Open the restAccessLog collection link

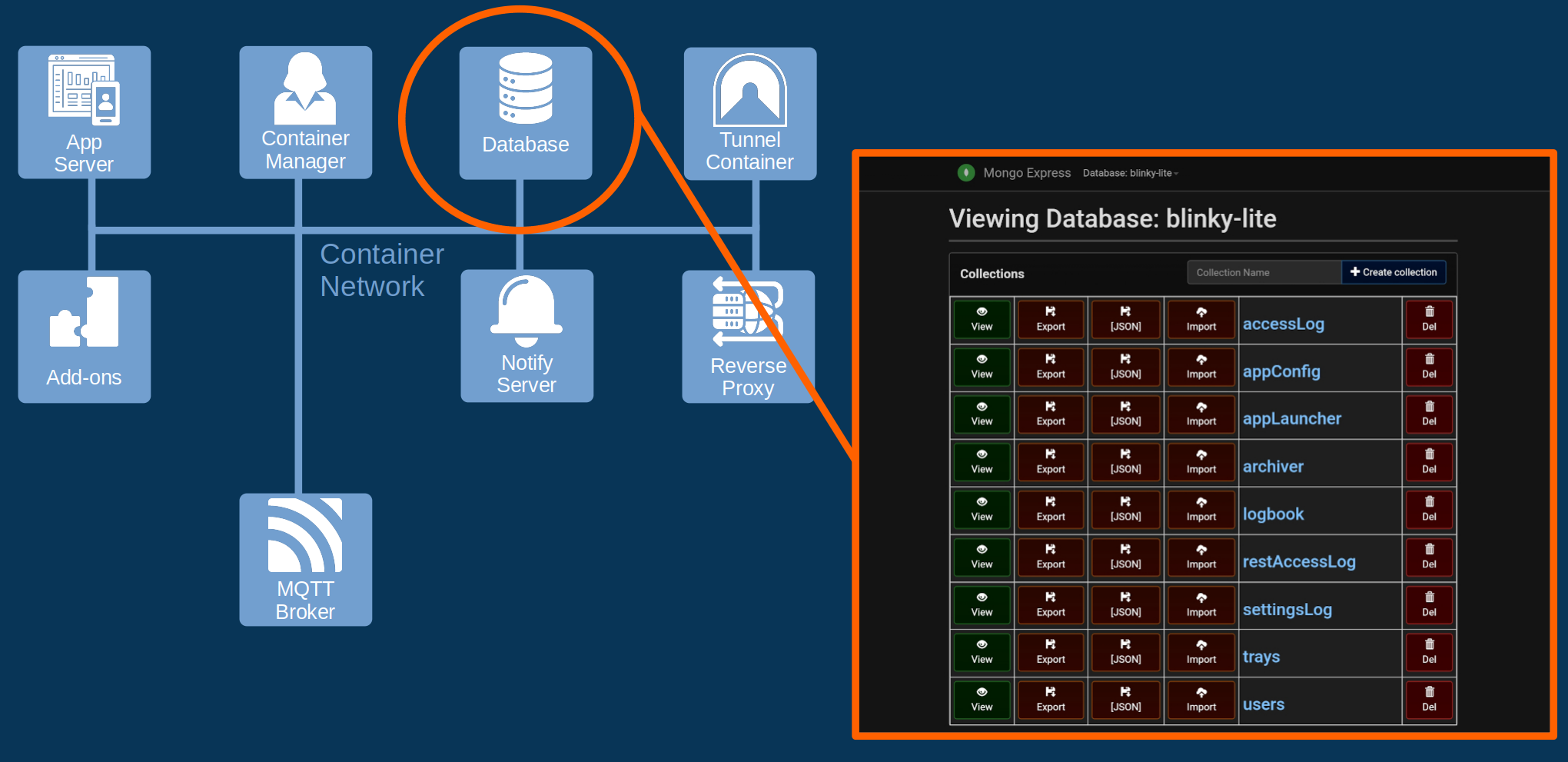pos(1299,562)
